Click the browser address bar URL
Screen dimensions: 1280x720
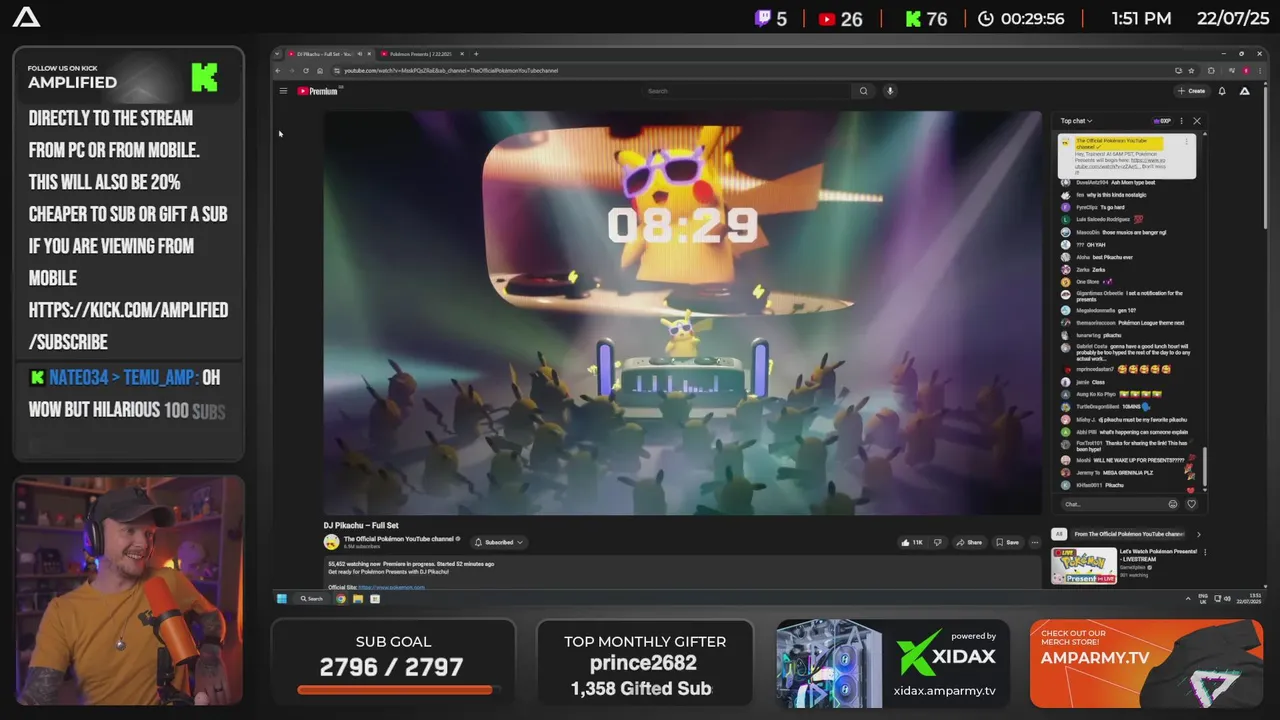pyautogui.click(x=451, y=70)
